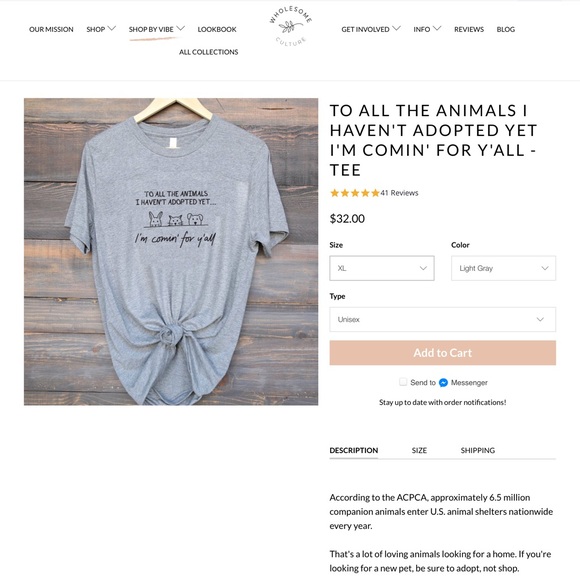This screenshot has width=580, height=580.
Task: Click the Shop menu chevron icon
Action: point(111,28)
